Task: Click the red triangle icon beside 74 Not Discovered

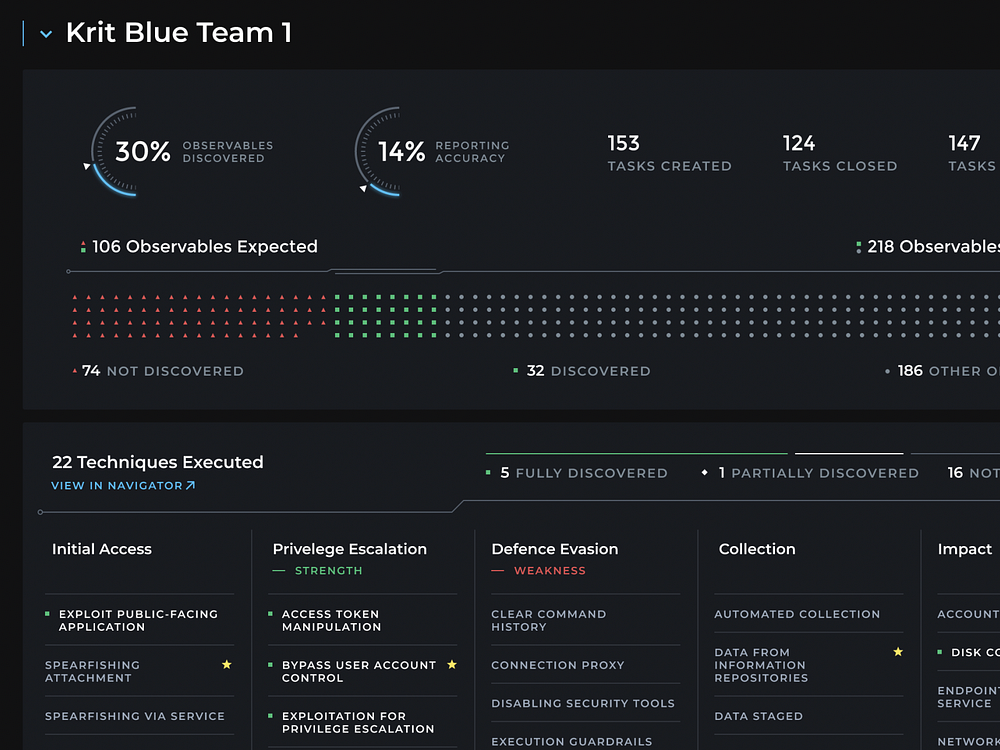Action: click(75, 370)
